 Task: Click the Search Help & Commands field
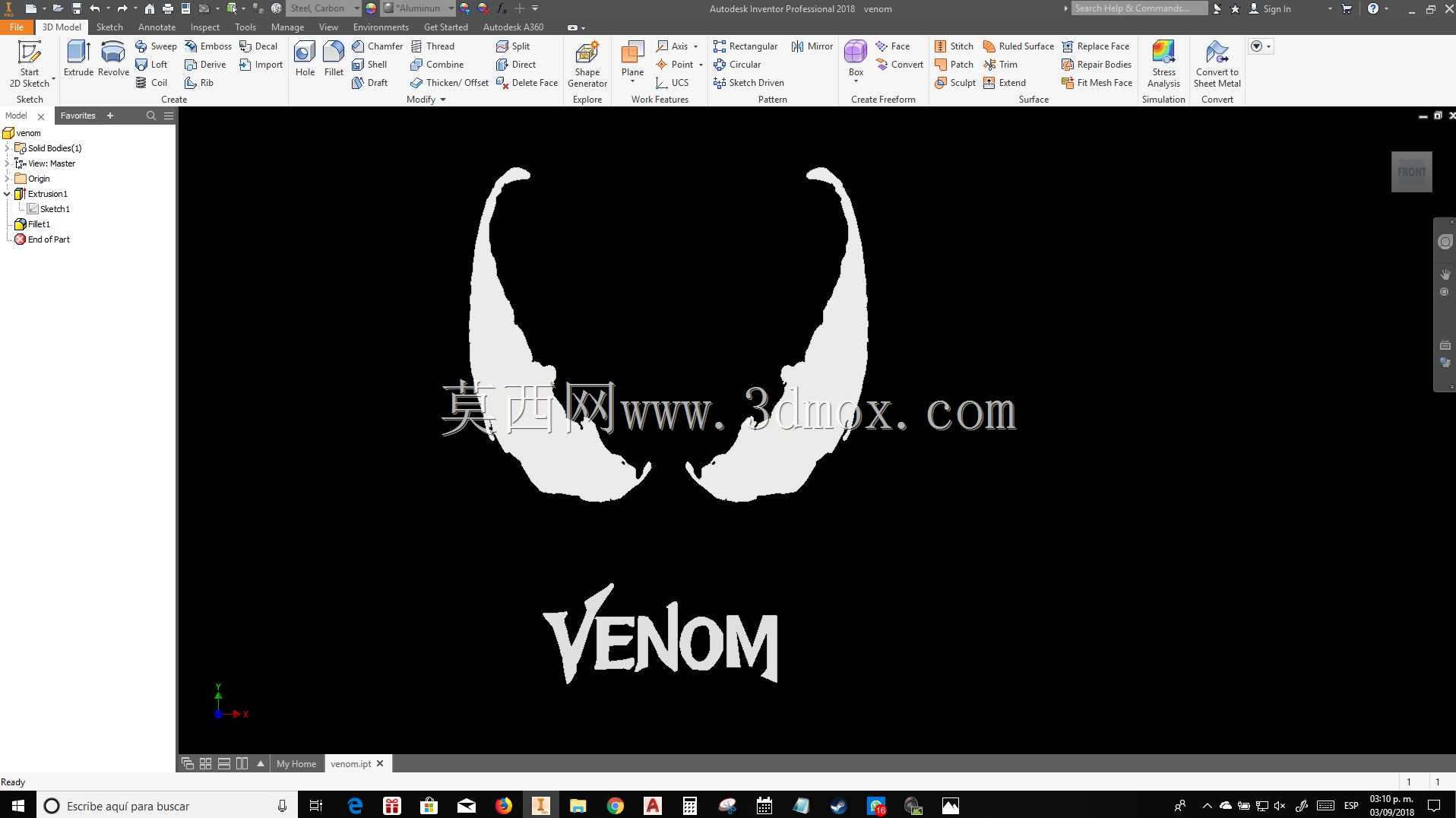pyautogui.click(x=1140, y=8)
